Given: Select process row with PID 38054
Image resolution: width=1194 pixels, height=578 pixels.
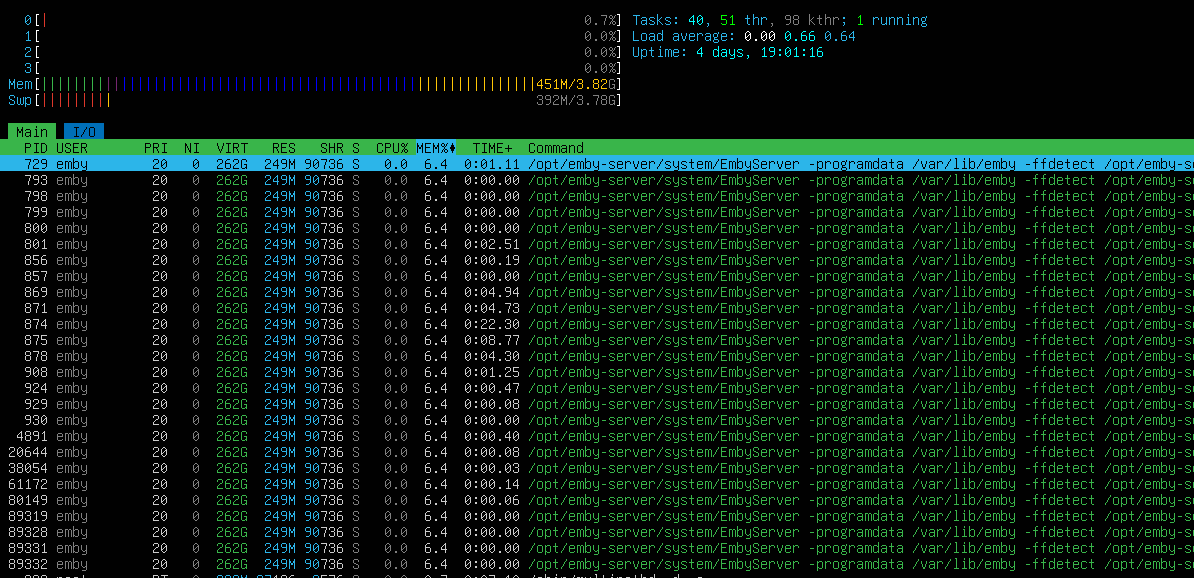Looking at the screenshot, I should tap(597, 468).
